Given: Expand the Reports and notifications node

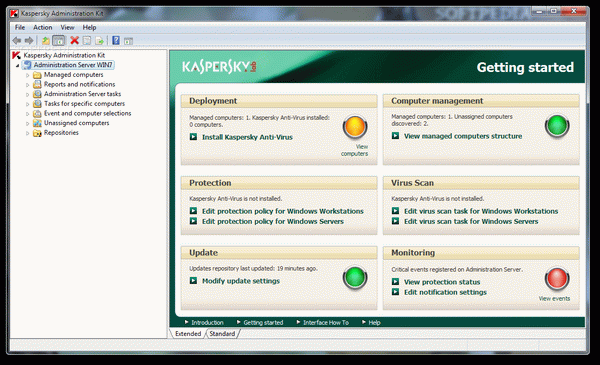Looking at the screenshot, I should pos(28,85).
